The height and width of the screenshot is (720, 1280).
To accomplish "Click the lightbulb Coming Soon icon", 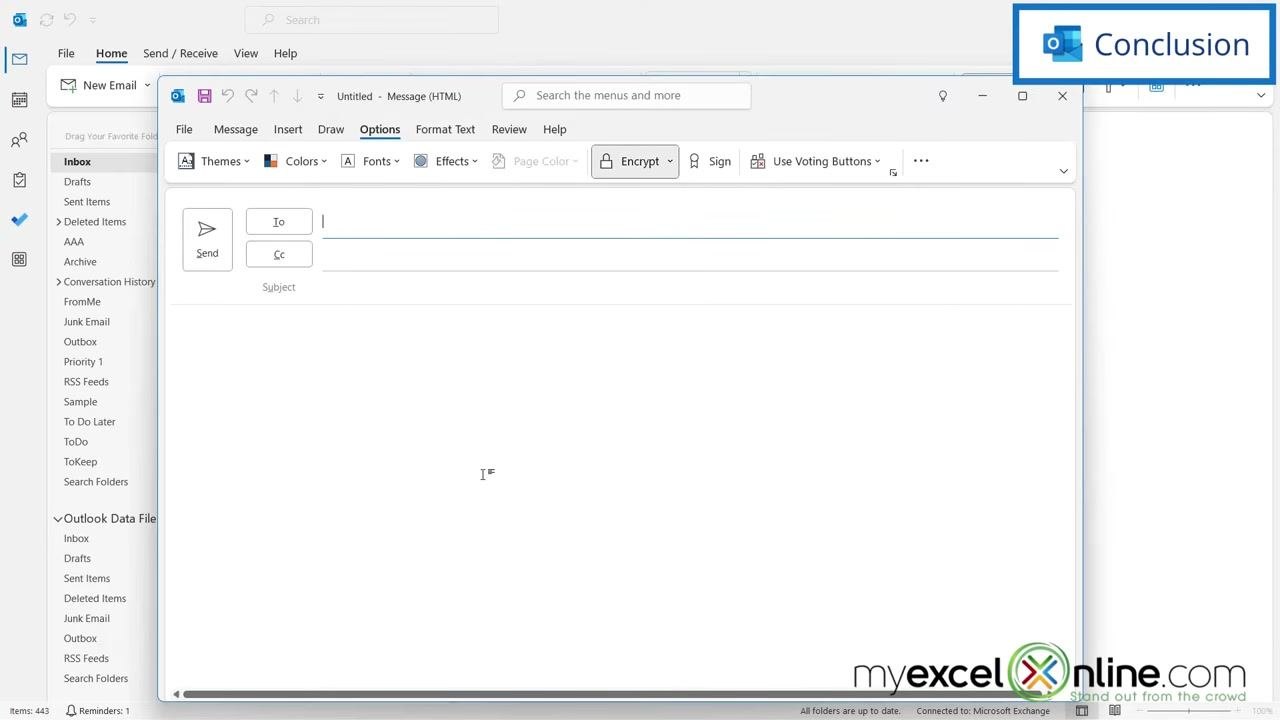I will pyautogui.click(x=942, y=96).
